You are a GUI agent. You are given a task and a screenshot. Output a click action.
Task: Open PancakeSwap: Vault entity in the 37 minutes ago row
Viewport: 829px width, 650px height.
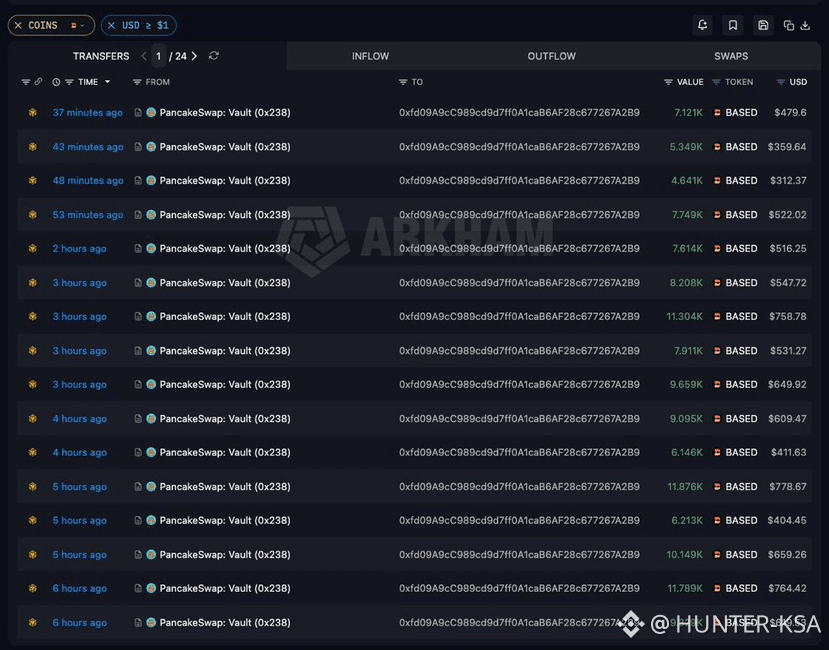225,112
